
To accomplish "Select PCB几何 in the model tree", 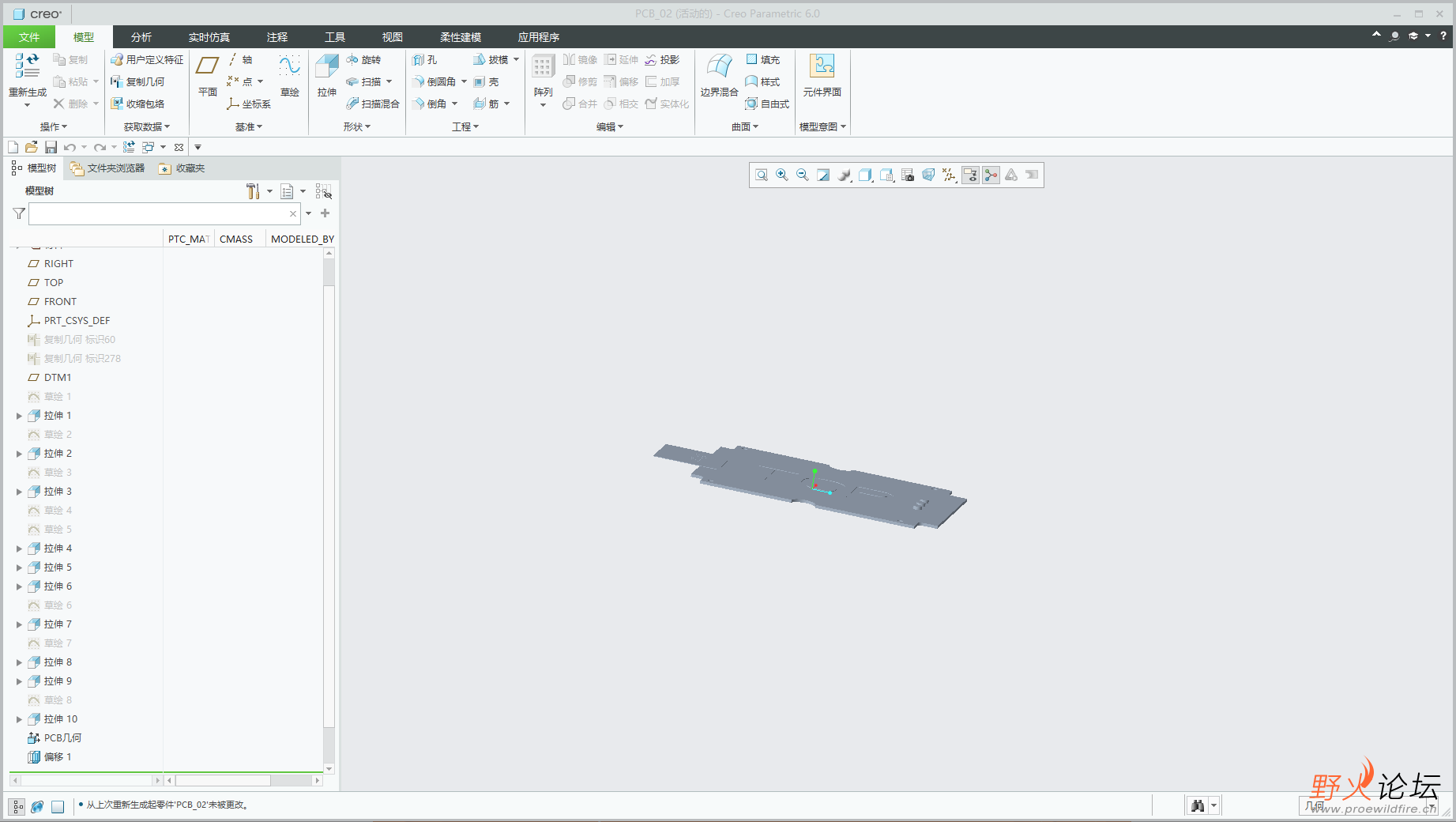I will [x=55, y=738].
